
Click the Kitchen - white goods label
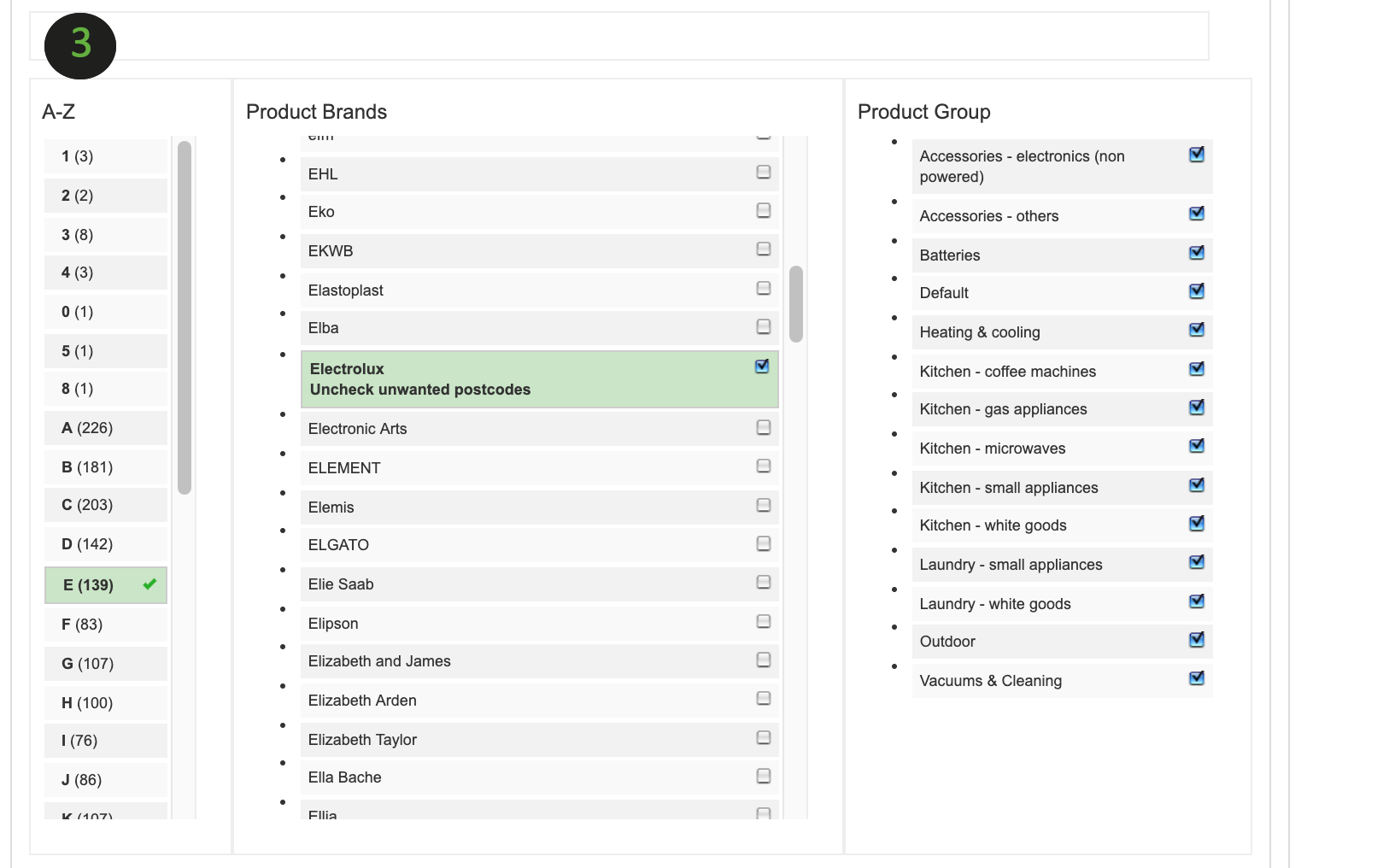click(x=993, y=525)
